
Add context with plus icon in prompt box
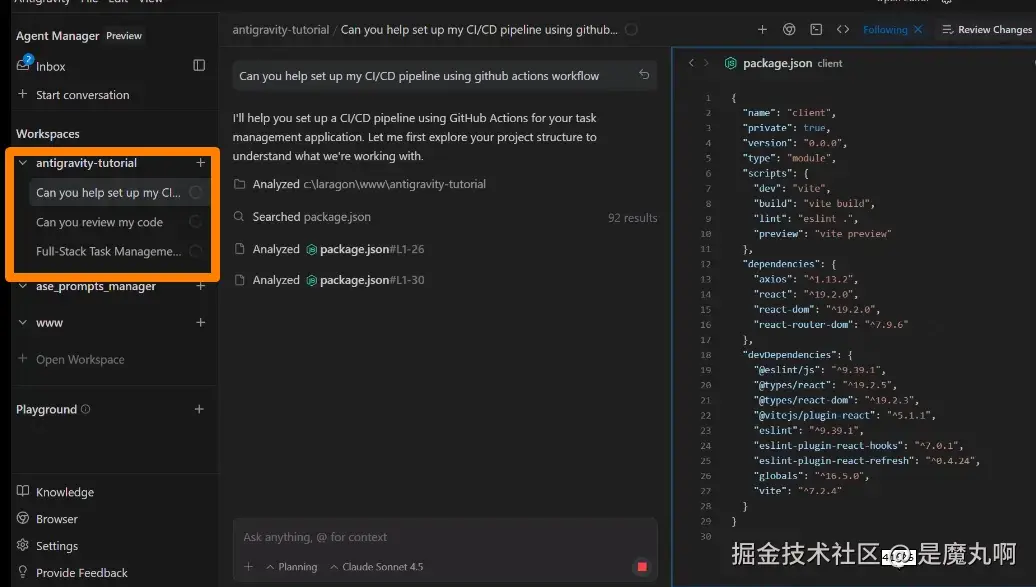pyautogui.click(x=248, y=567)
